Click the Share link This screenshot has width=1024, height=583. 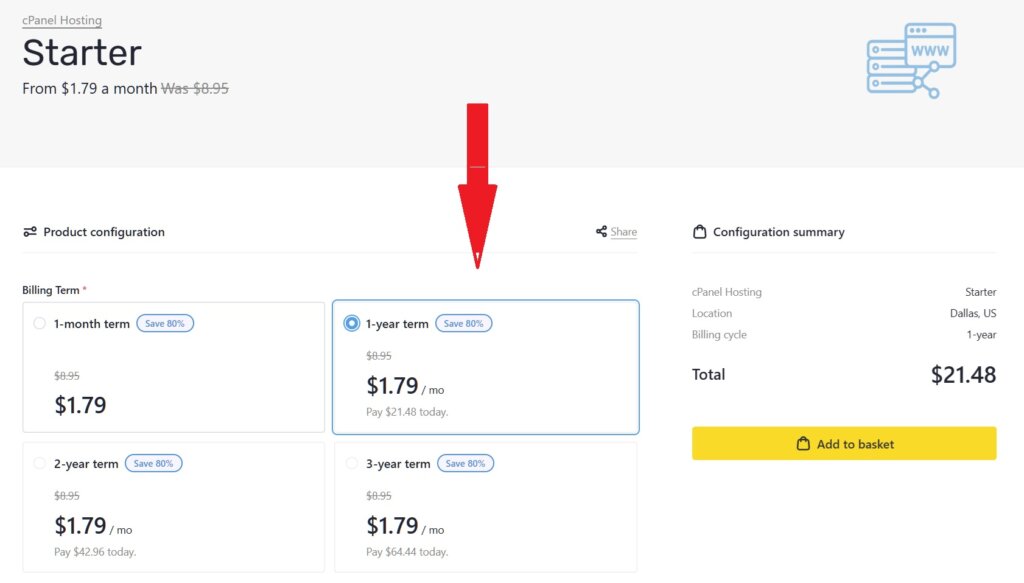(x=624, y=232)
